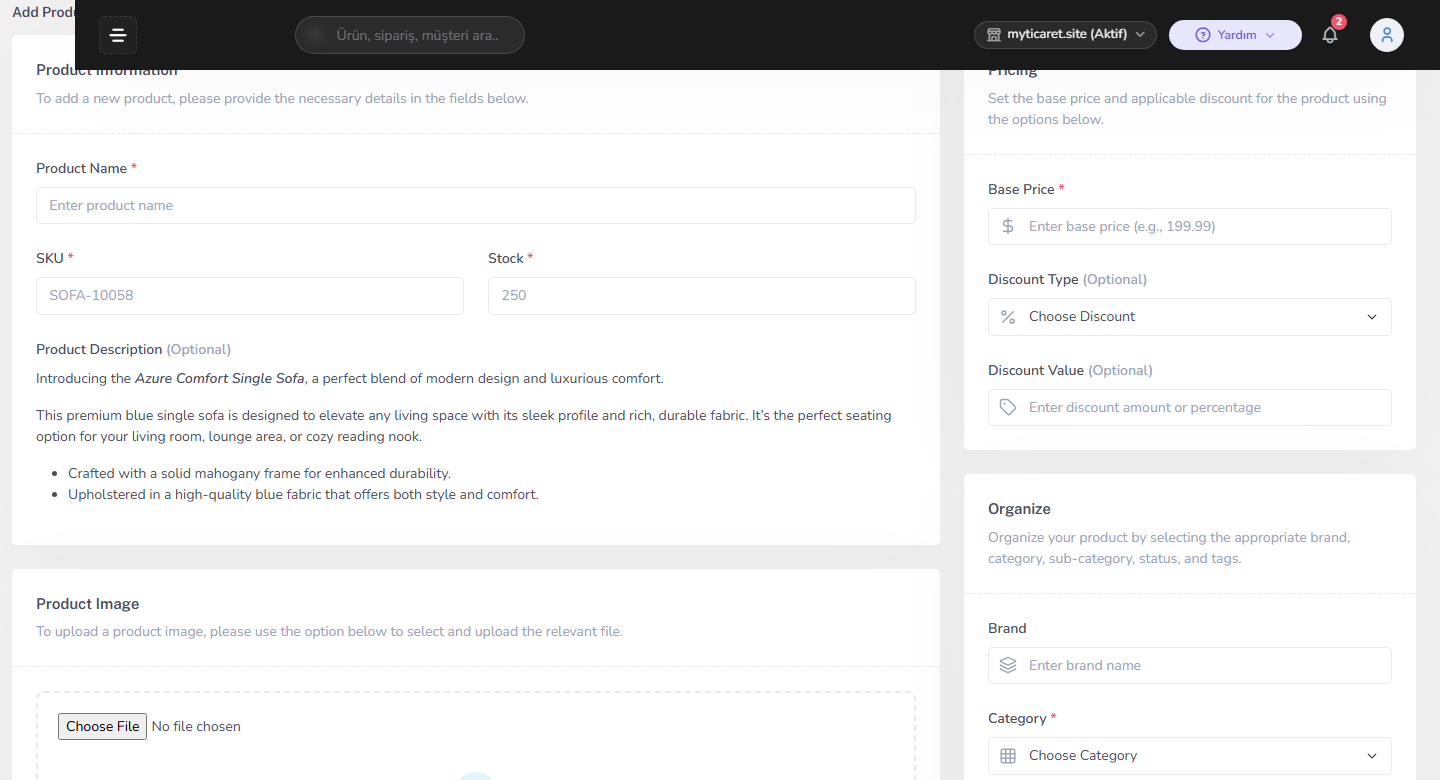
Task: Focus the Product Name input field
Action: [476, 205]
